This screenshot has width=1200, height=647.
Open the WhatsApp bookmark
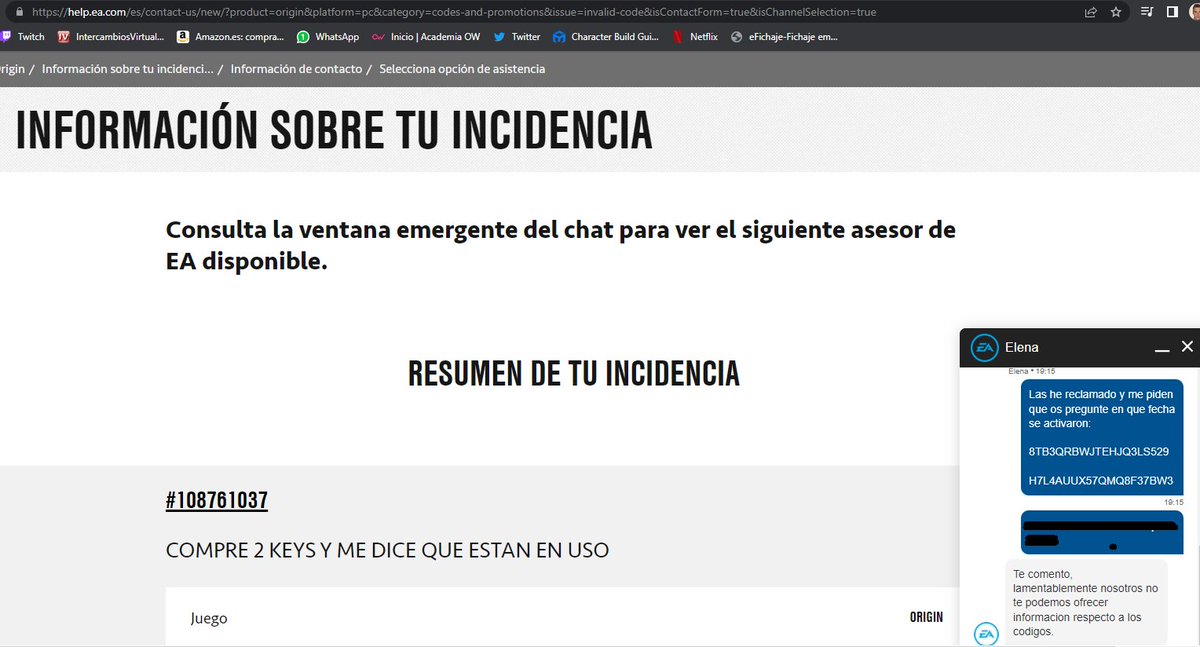pyautogui.click(x=328, y=37)
